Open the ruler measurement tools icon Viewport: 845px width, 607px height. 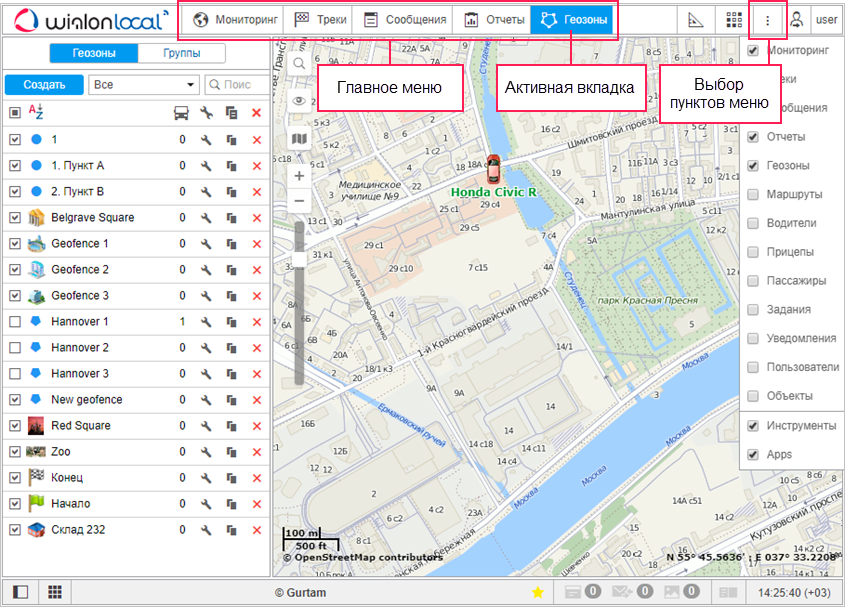click(x=697, y=19)
